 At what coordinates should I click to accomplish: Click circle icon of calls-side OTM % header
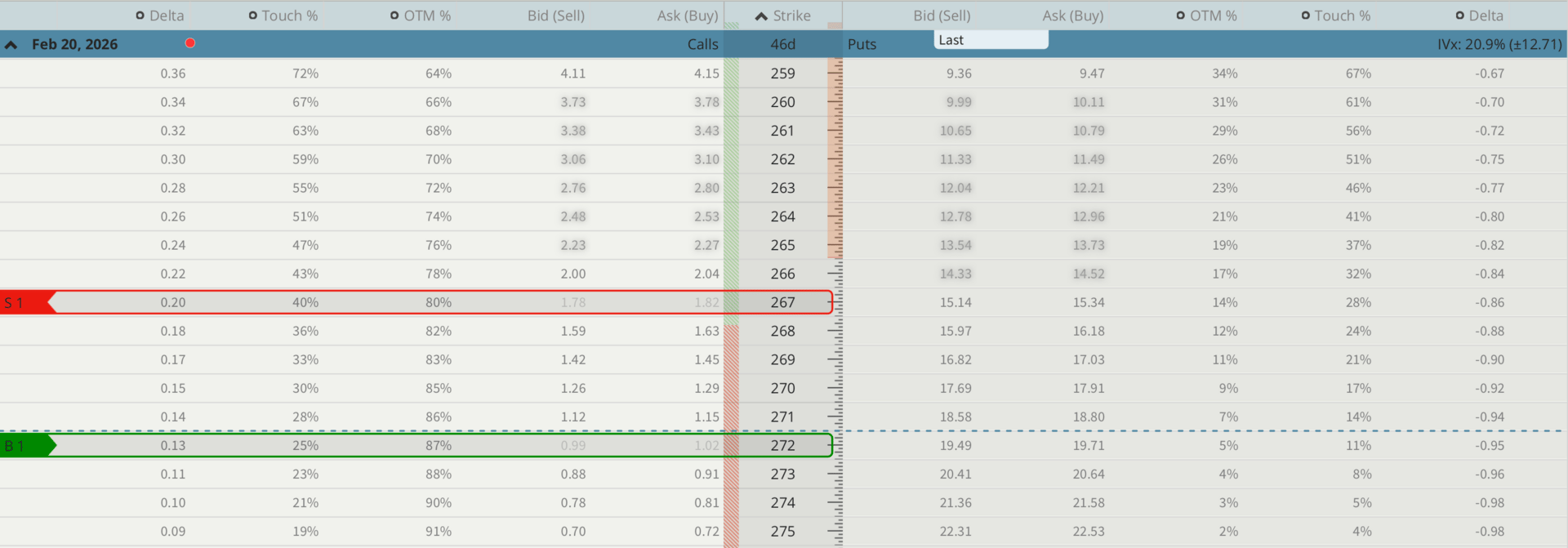point(394,16)
